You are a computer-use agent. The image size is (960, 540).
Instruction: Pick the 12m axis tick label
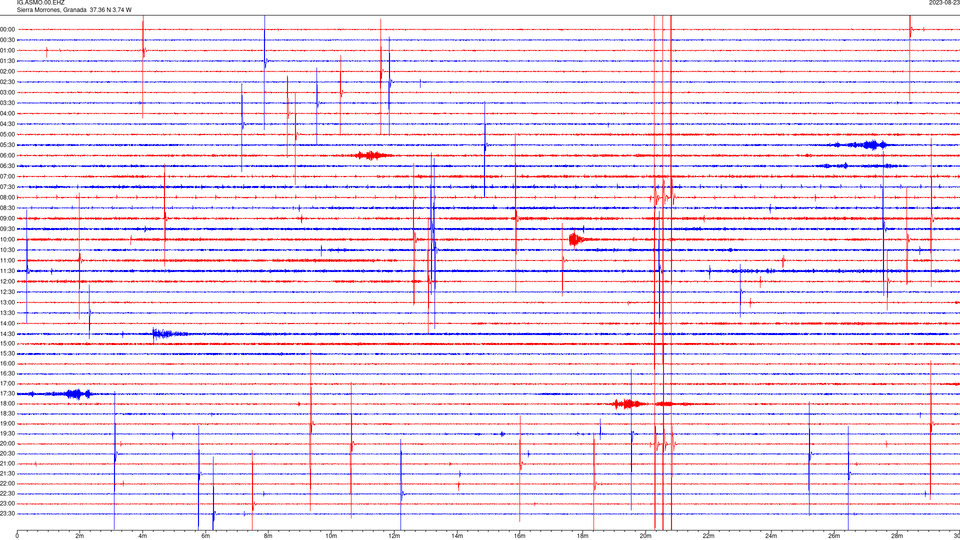pyautogui.click(x=394, y=536)
